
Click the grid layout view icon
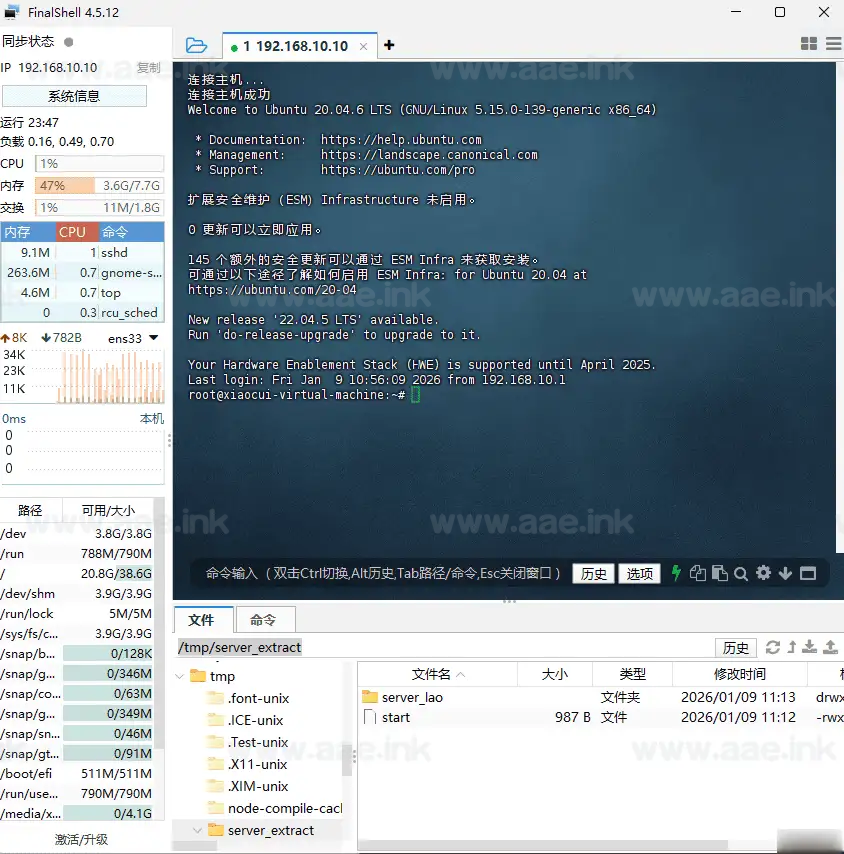click(809, 44)
